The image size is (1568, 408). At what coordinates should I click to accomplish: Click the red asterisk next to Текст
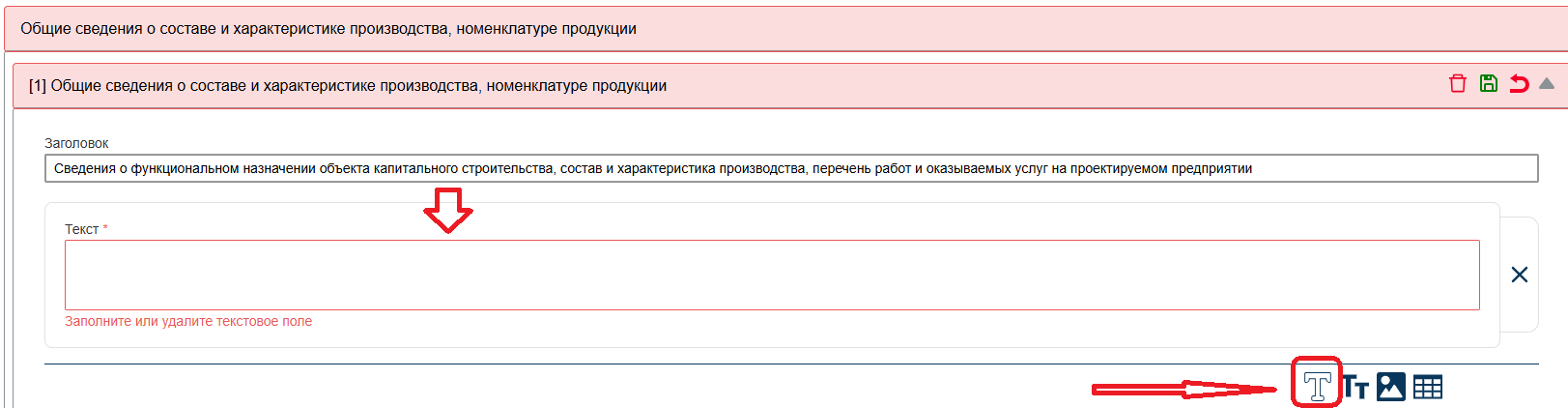pyautogui.click(x=105, y=228)
